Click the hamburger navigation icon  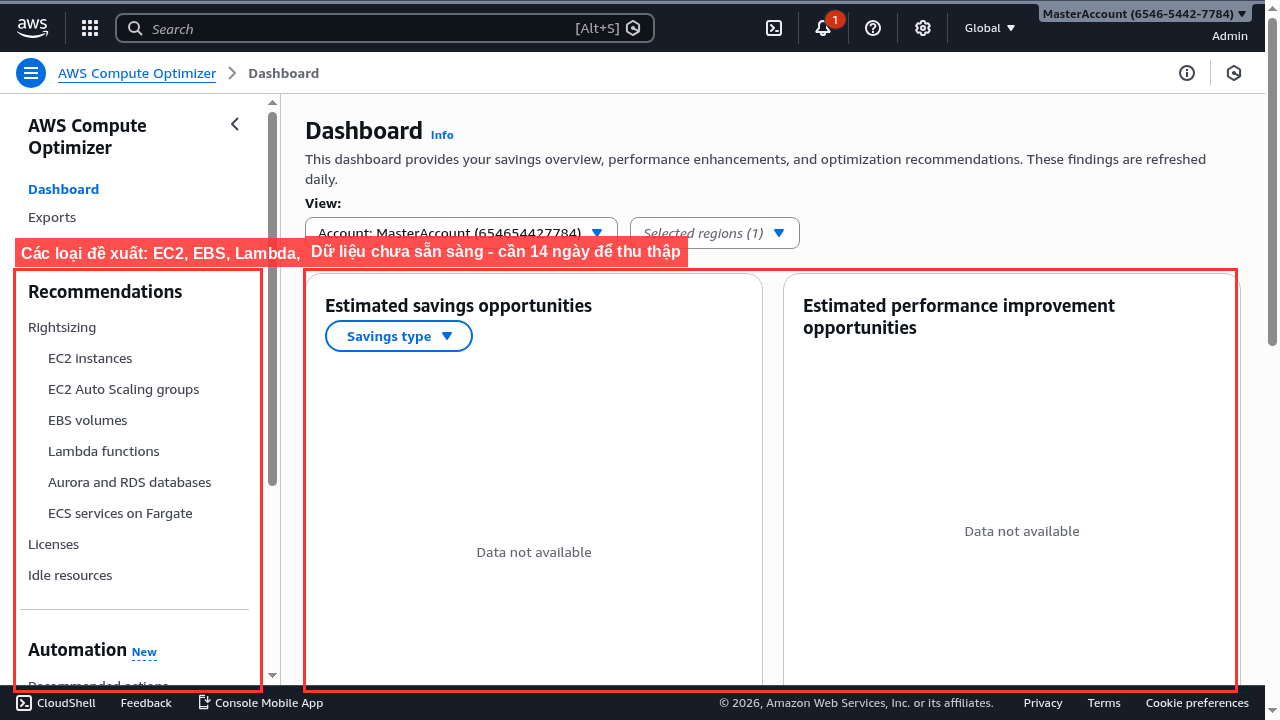click(31, 72)
